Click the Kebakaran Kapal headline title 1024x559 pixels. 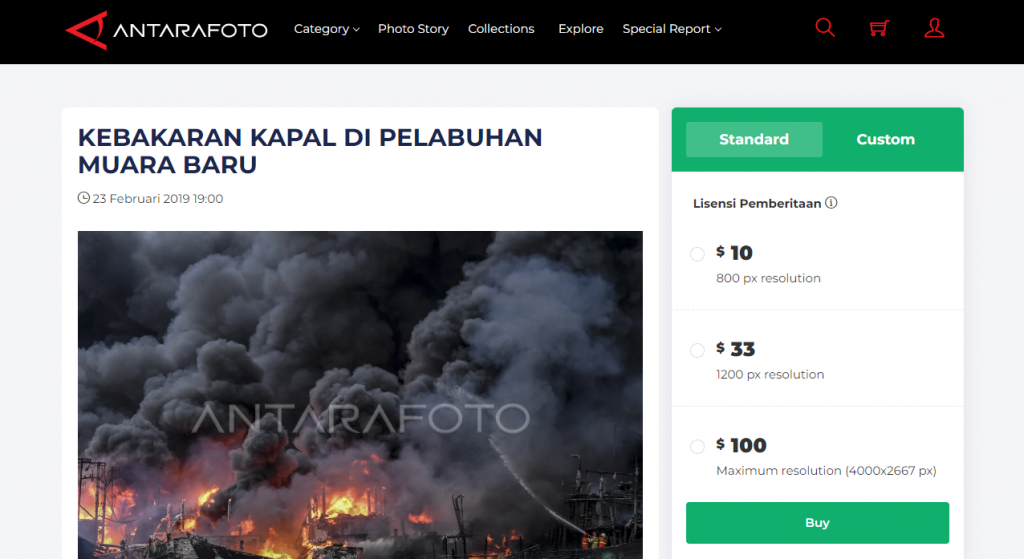click(x=310, y=151)
